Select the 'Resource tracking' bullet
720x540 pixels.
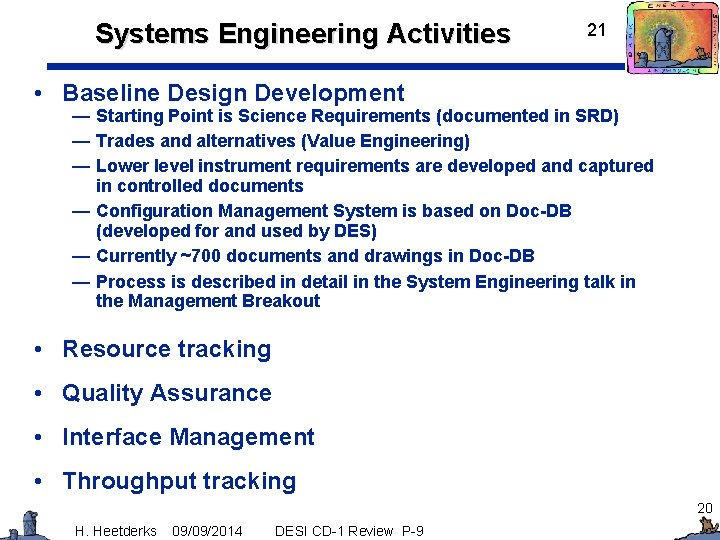[167, 349]
